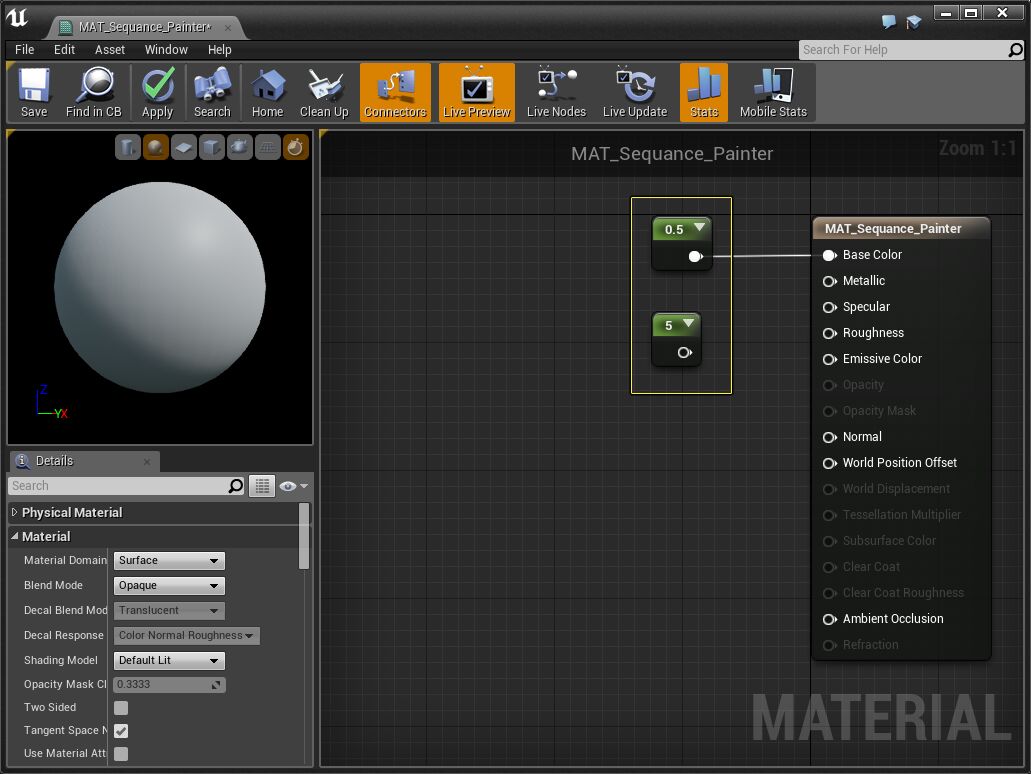Click Find in CB toolbar icon
The image size is (1031, 774).
point(93,93)
